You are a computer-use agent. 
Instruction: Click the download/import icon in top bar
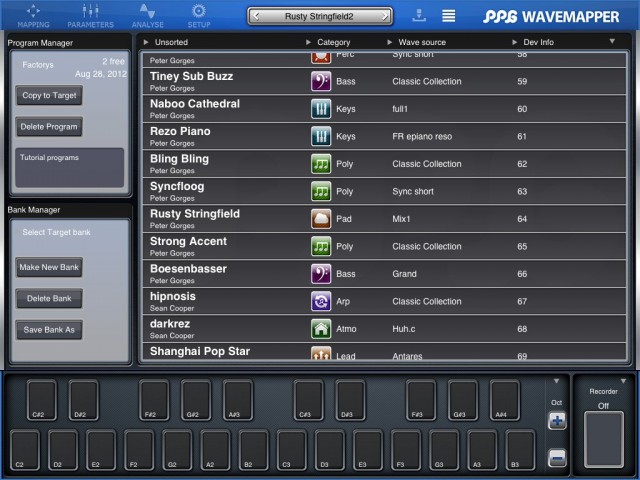pos(418,16)
